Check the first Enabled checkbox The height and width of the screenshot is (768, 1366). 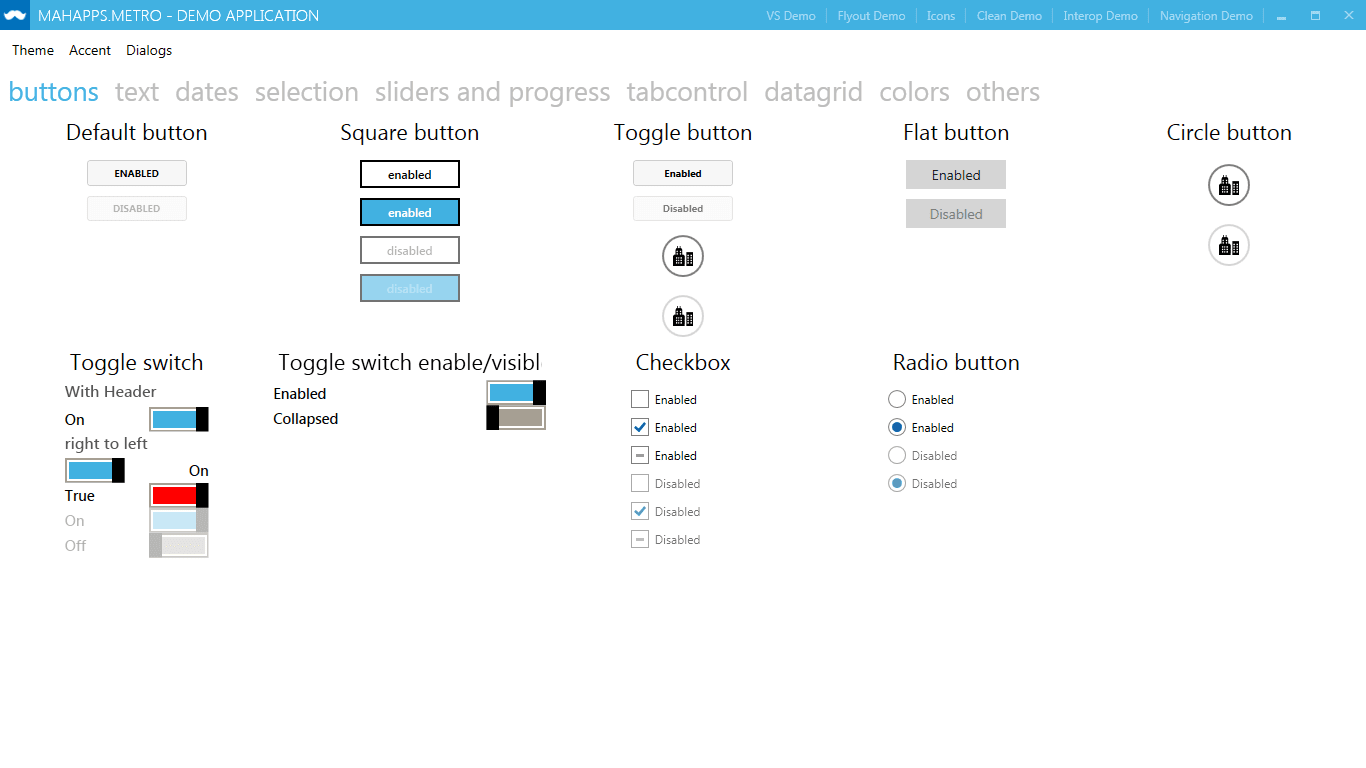point(639,399)
